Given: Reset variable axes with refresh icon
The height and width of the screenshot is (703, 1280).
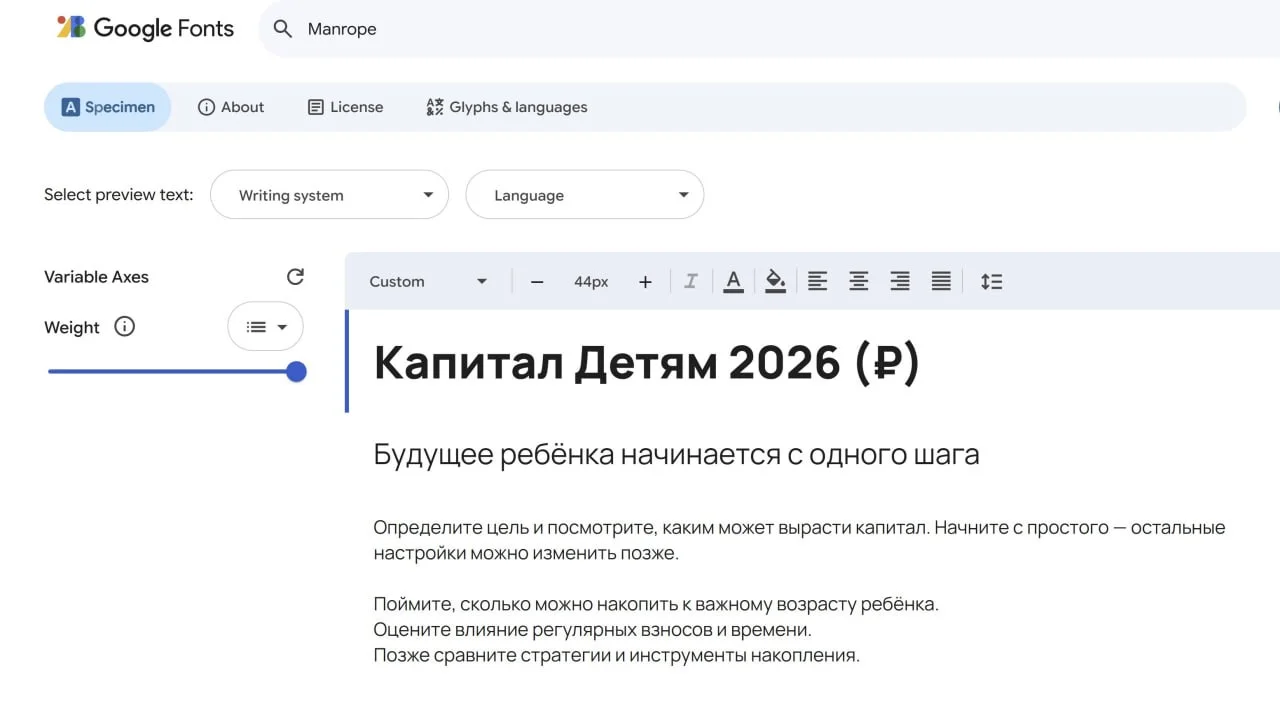Looking at the screenshot, I should pos(295,277).
